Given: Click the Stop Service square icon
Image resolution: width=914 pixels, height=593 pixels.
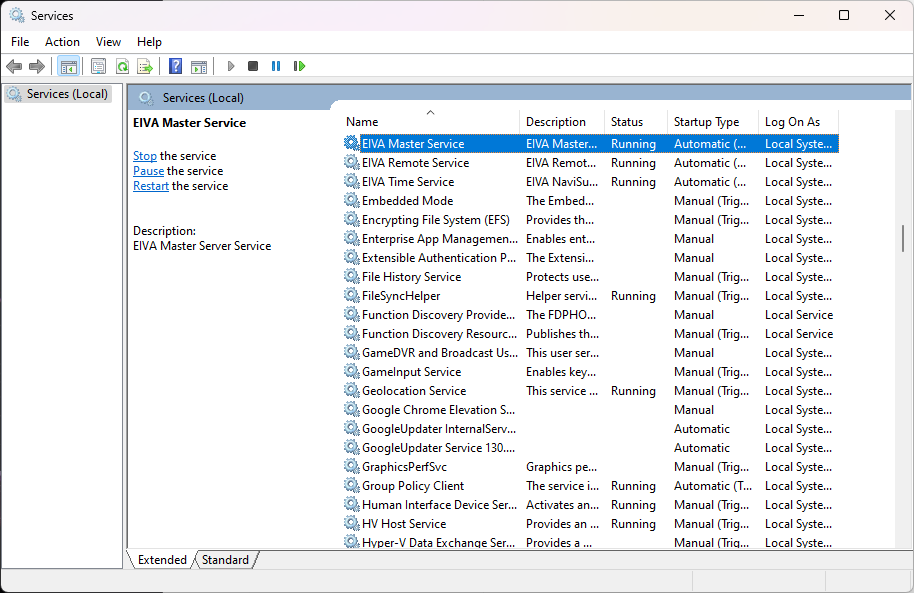Looking at the screenshot, I should [253, 66].
